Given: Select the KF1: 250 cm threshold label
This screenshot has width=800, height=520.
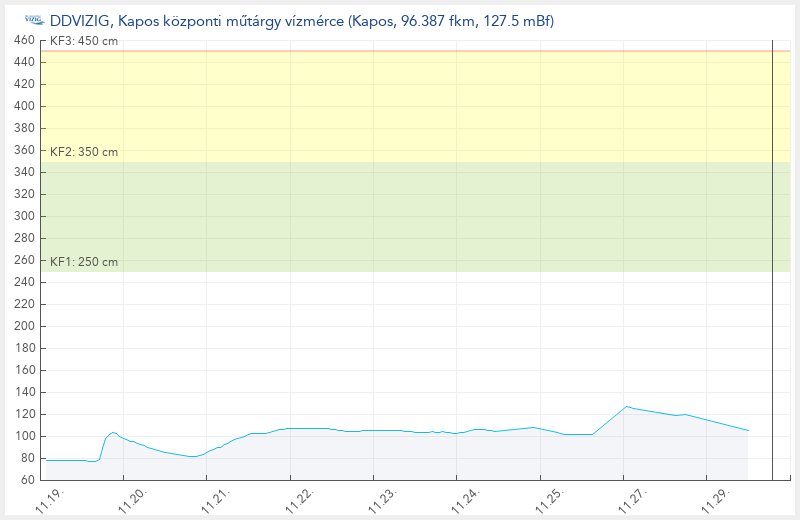Looking at the screenshot, I should pos(84,262).
